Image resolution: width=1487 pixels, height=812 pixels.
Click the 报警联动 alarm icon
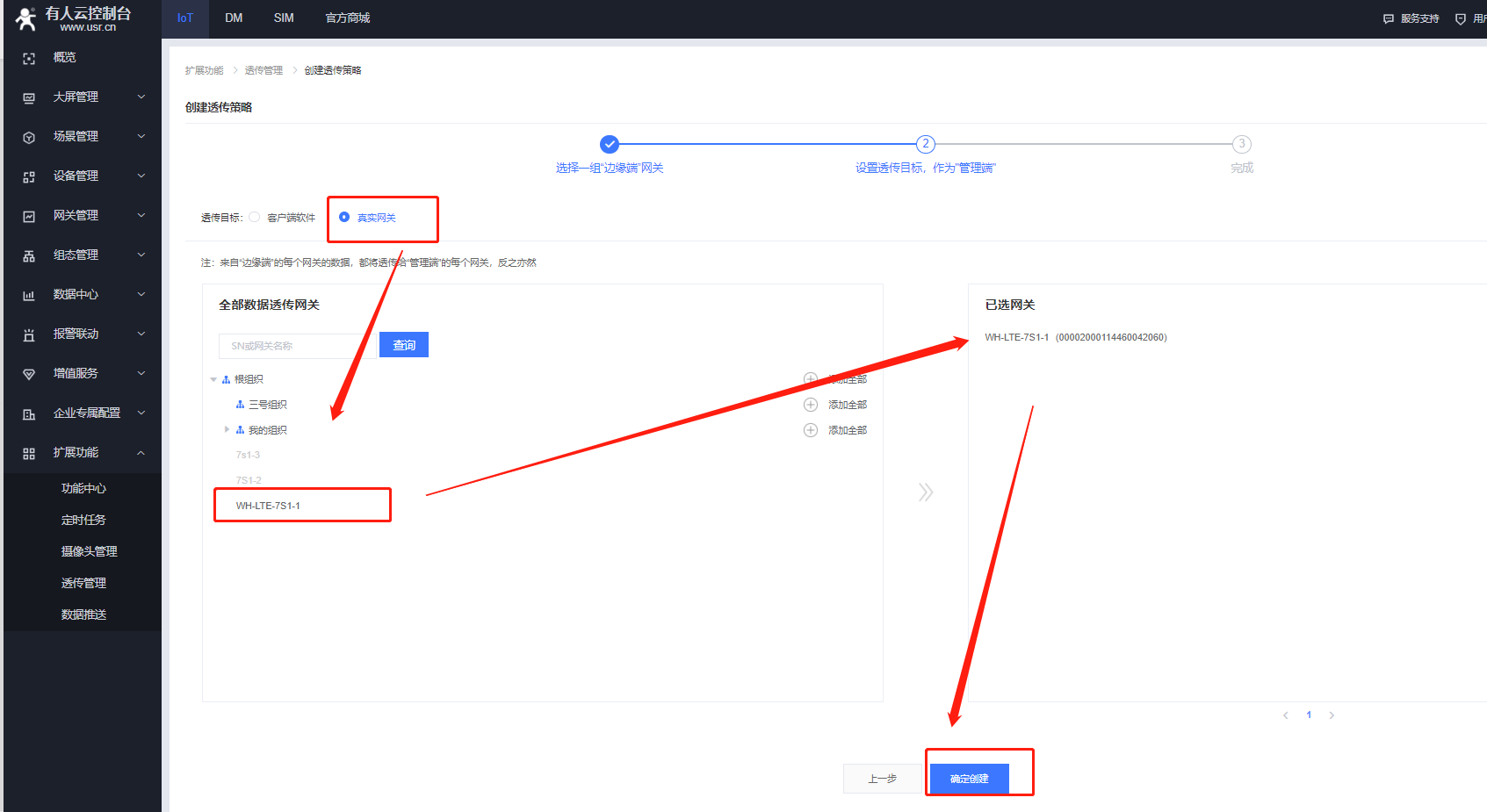point(29,334)
